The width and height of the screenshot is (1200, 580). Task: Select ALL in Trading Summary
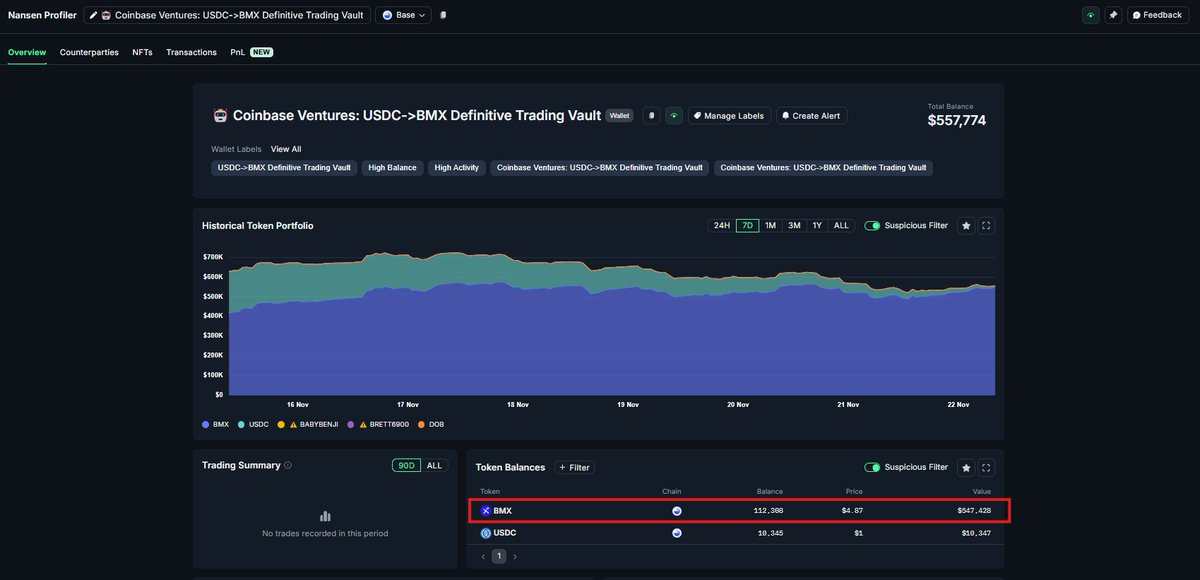coord(434,465)
